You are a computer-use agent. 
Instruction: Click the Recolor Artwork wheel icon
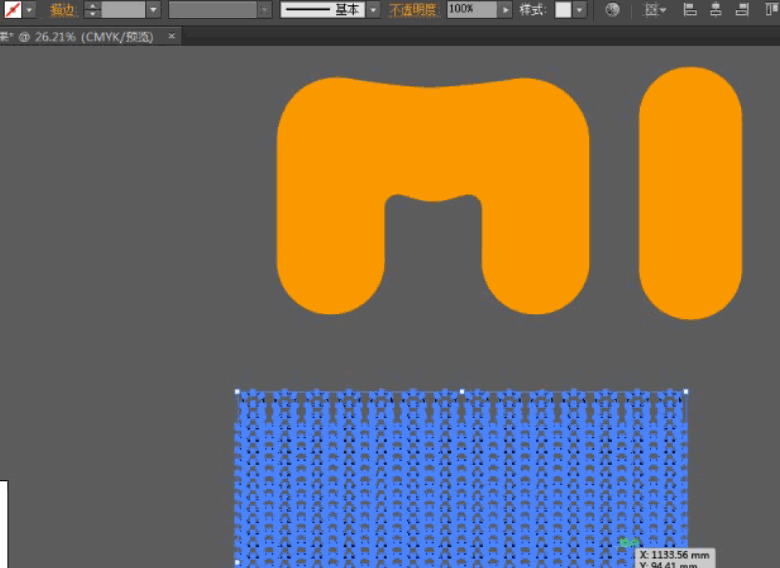tap(612, 10)
